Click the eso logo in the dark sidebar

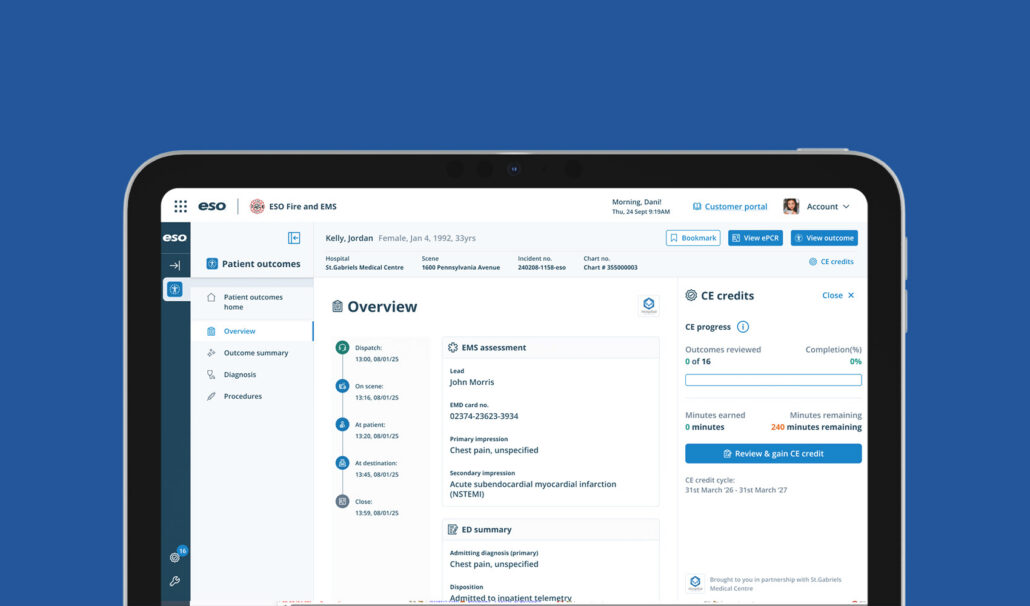[x=175, y=238]
